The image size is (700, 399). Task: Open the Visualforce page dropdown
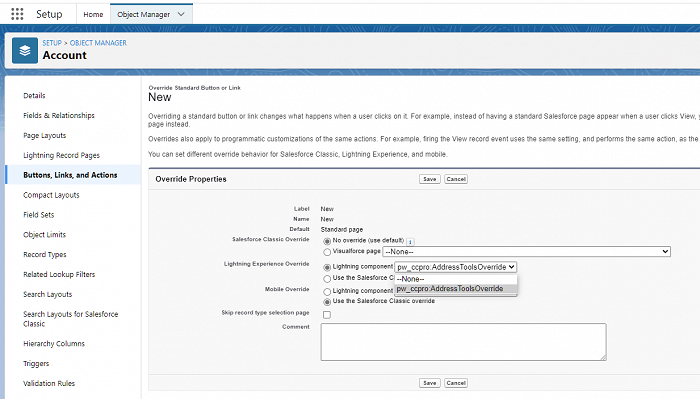(x=526, y=252)
